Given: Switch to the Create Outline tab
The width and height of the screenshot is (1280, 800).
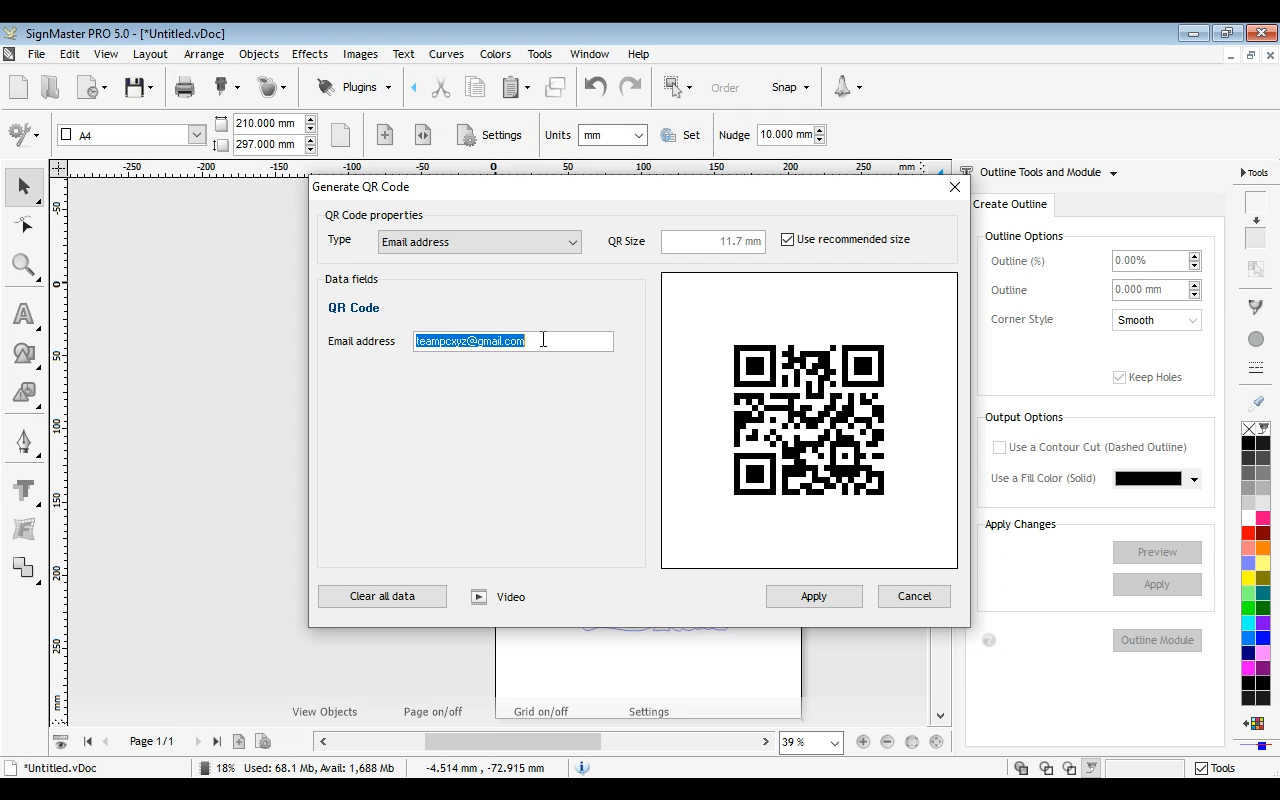Looking at the screenshot, I should tap(1011, 204).
